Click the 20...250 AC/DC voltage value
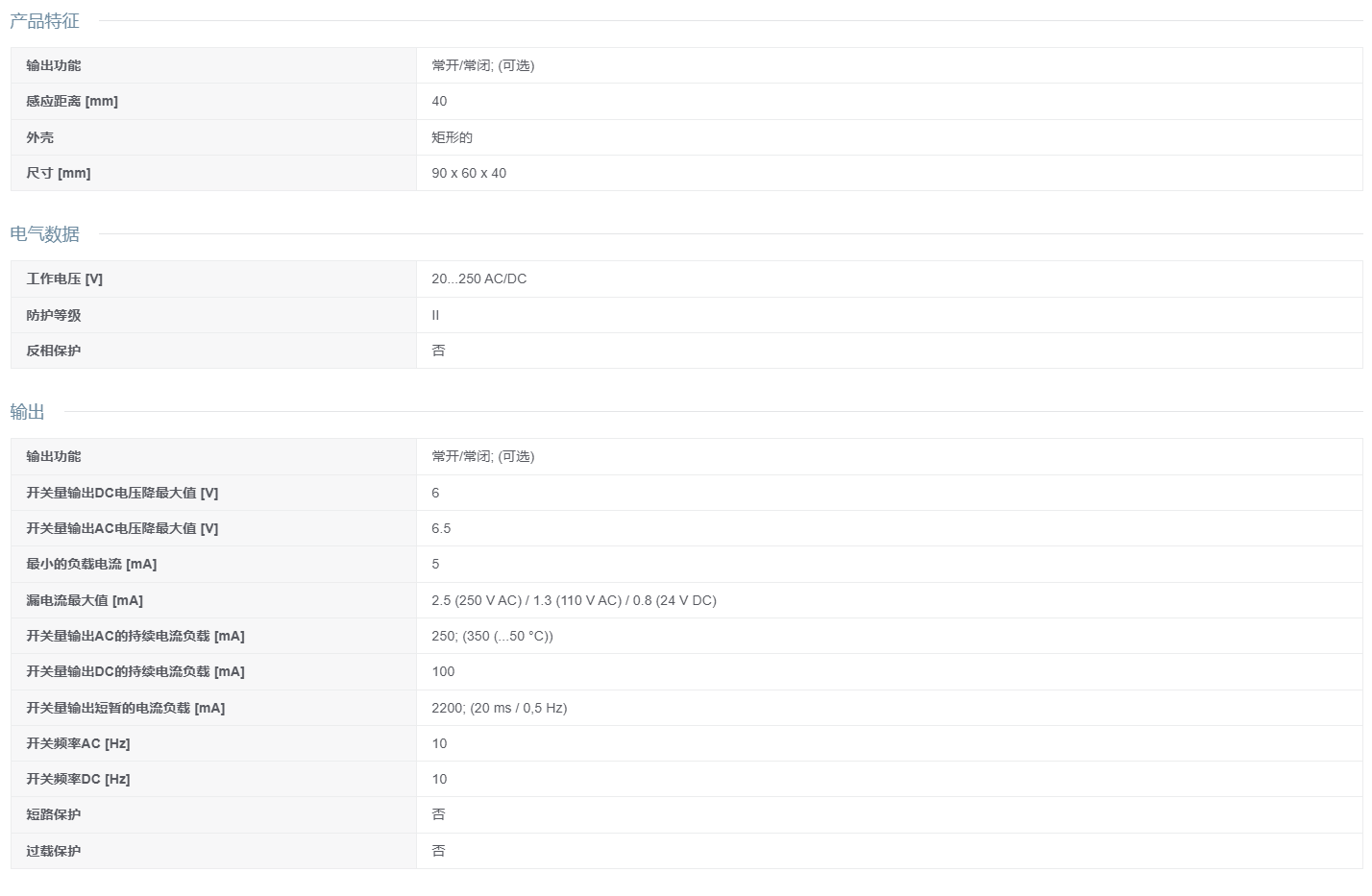Image resolution: width=1372 pixels, height=896 pixels. tap(479, 278)
